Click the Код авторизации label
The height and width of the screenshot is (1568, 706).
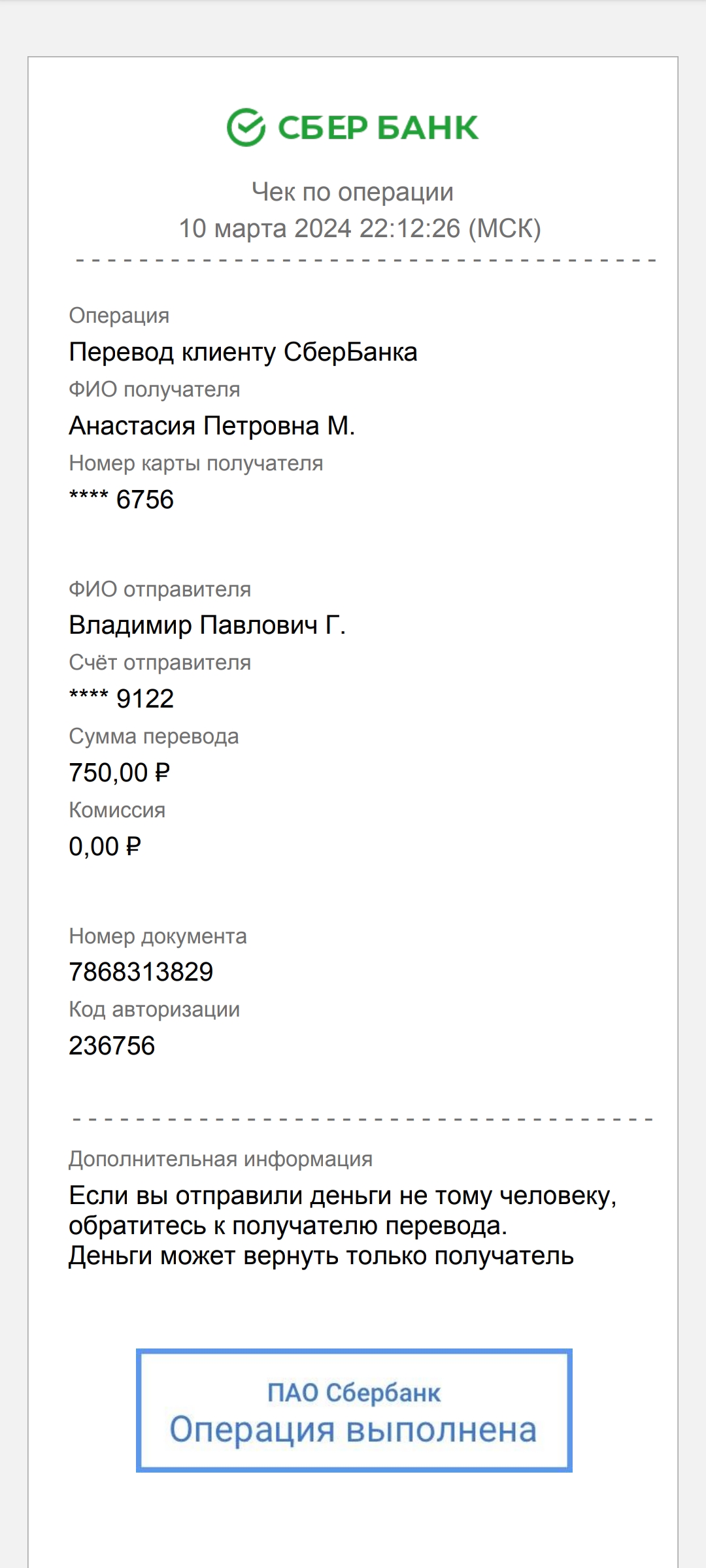point(154,1009)
